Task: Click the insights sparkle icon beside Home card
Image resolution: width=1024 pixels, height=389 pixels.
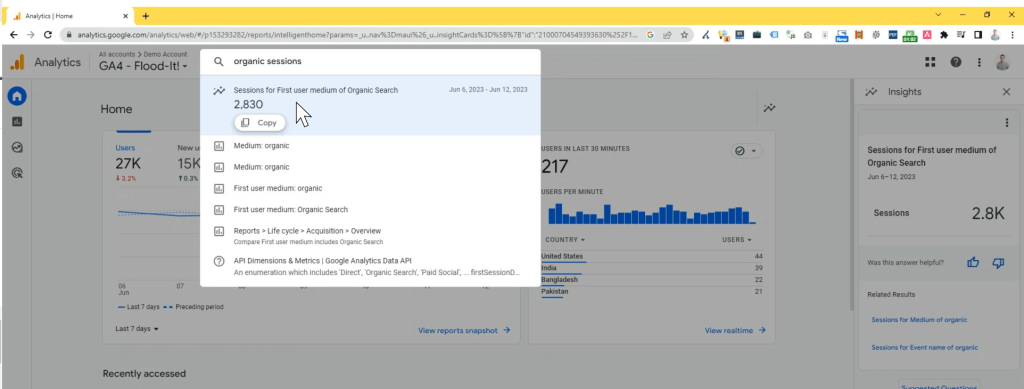Action: coord(769,108)
